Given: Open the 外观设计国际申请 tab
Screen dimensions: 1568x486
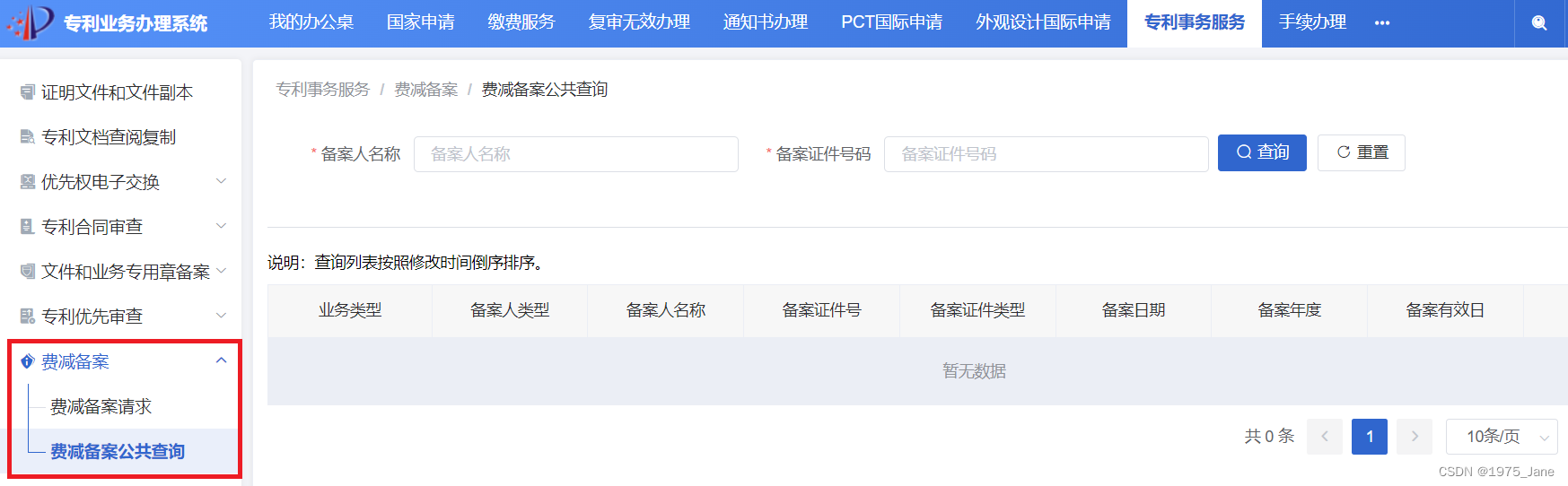Looking at the screenshot, I should [1044, 22].
